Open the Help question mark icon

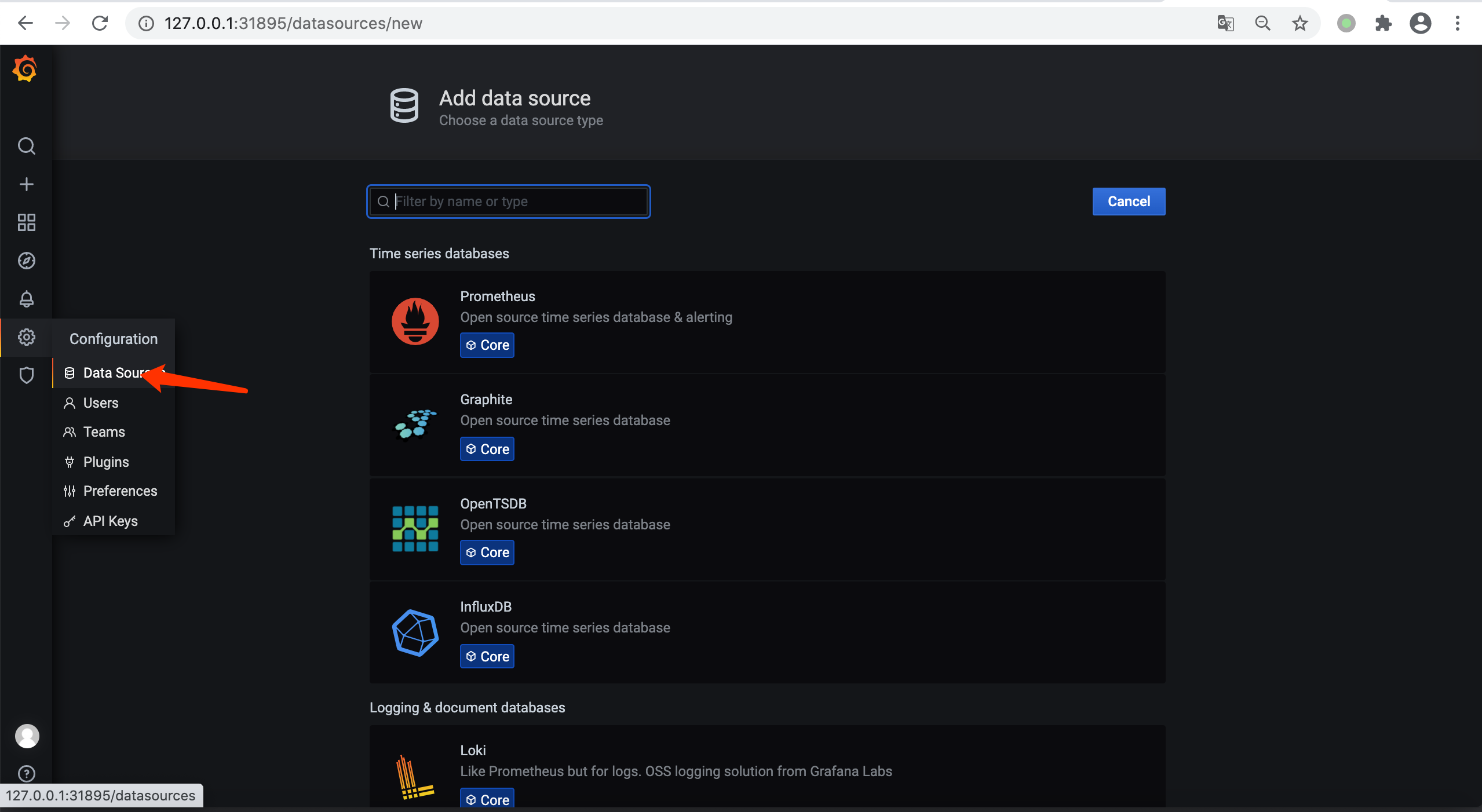coord(27,774)
